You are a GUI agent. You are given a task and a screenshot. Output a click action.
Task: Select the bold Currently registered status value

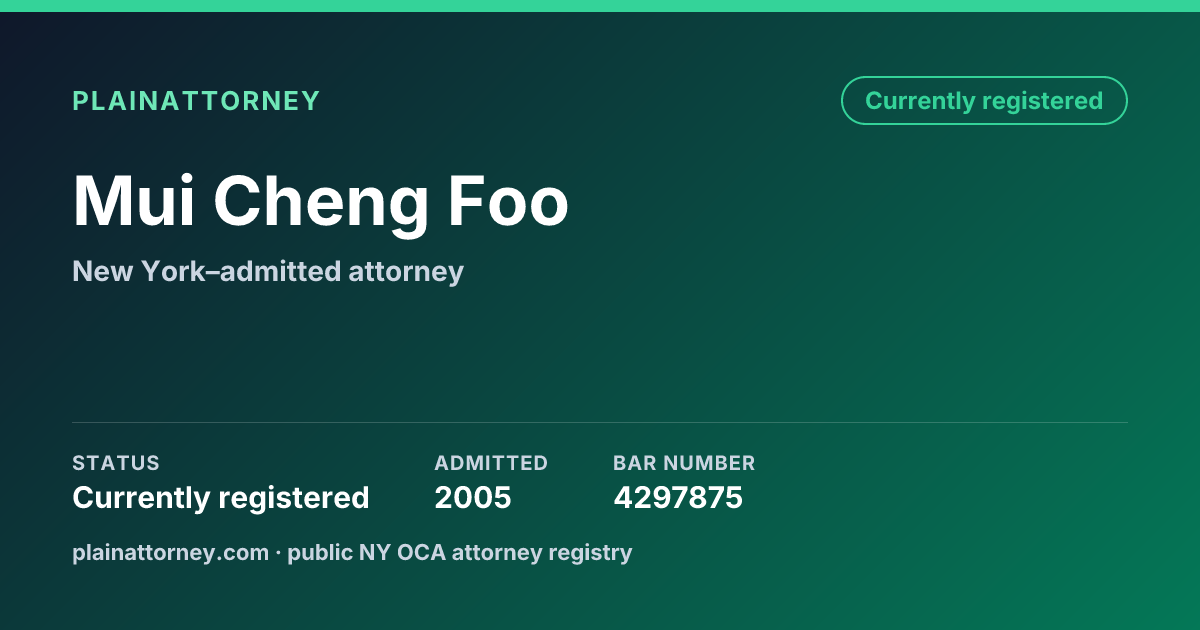[x=221, y=497]
